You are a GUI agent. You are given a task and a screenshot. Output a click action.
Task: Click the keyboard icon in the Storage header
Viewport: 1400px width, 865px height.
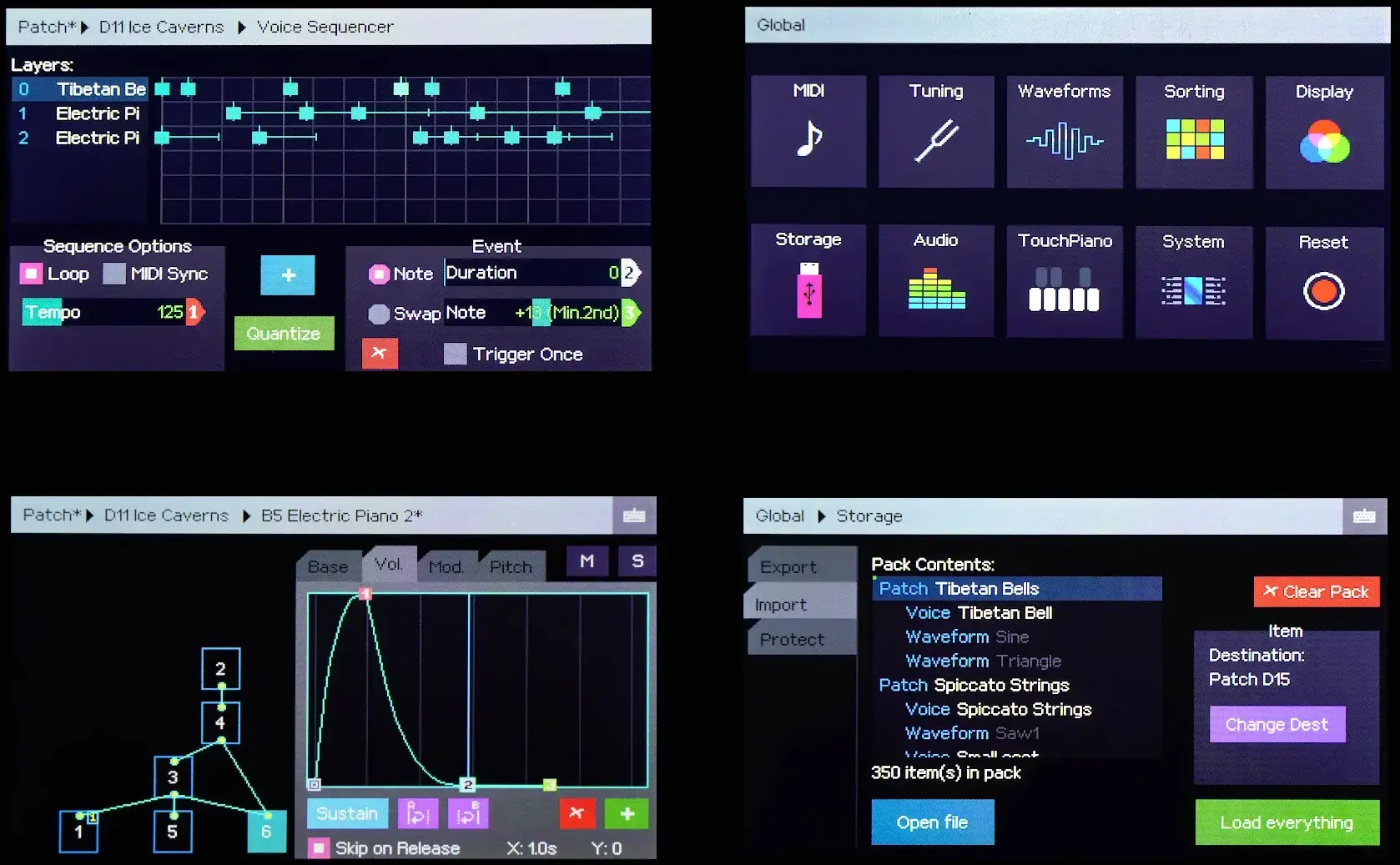pos(1364,516)
